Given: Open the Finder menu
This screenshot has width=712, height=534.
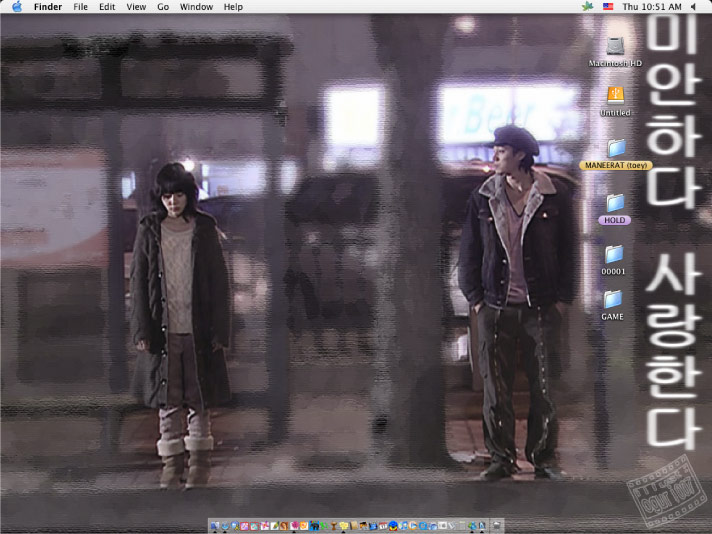Looking at the screenshot, I should point(48,7).
